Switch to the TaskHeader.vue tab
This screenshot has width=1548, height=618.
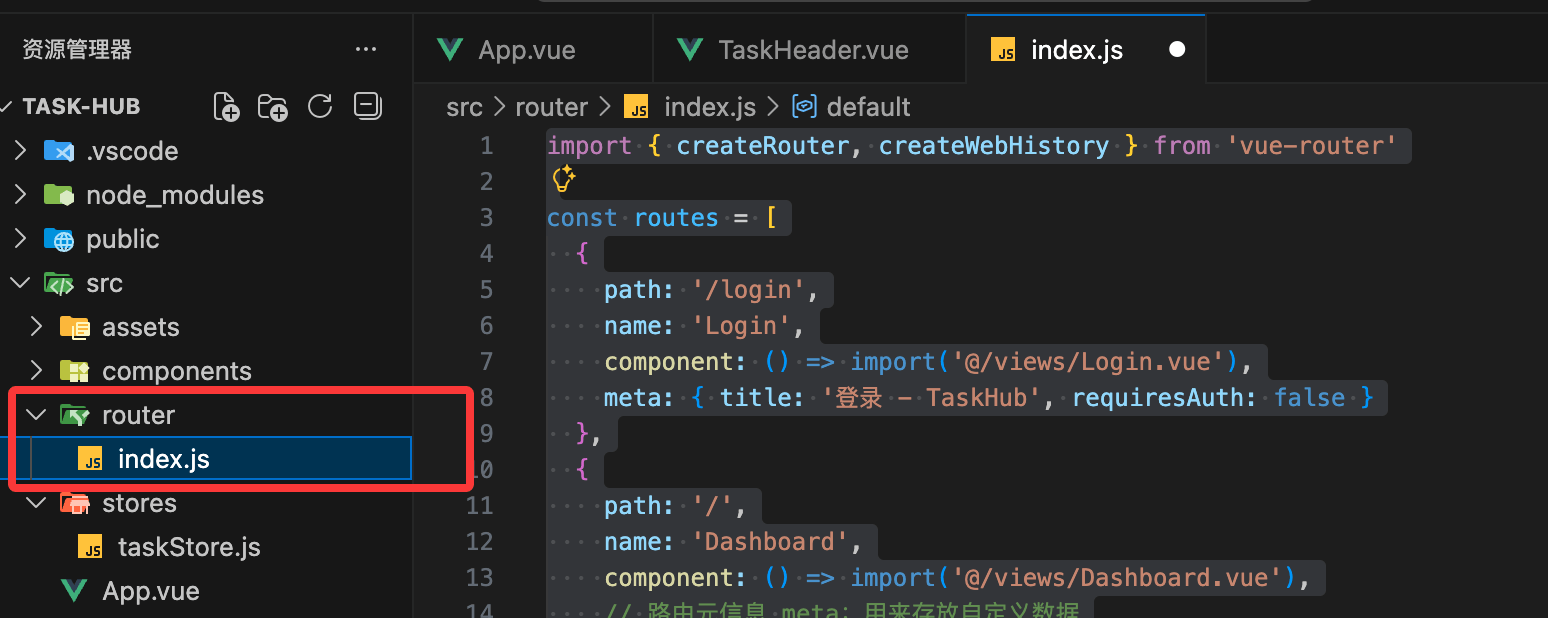tap(812, 50)
